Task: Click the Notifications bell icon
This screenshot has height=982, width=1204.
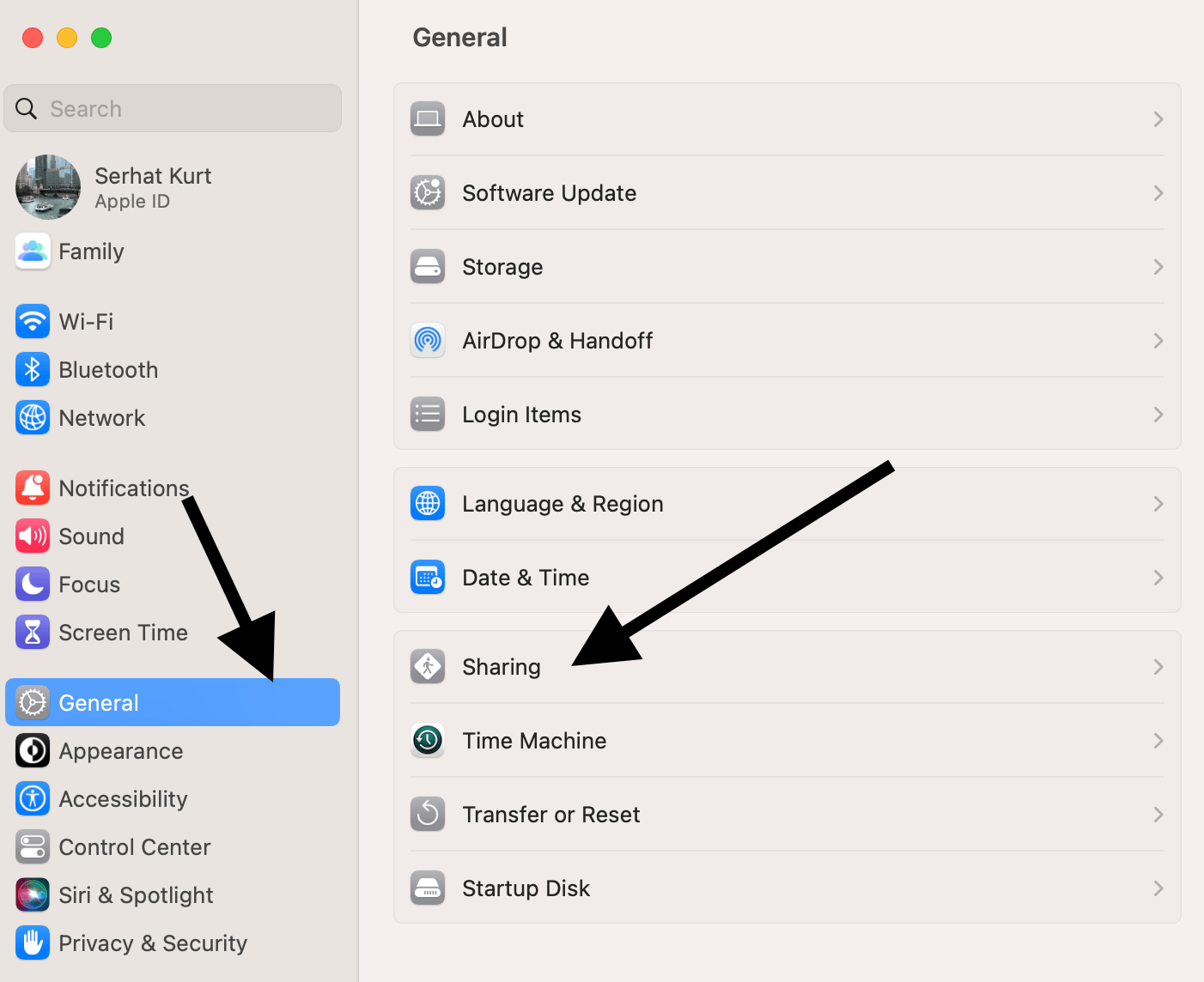Action: pyautogui.click(x=33, y=488)
